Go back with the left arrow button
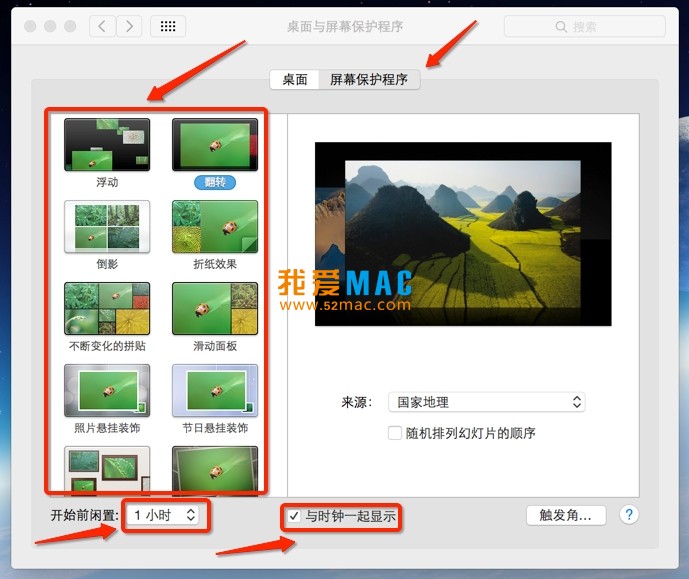The width and height of the screenshot is (689, 579). tap(102, 26)
